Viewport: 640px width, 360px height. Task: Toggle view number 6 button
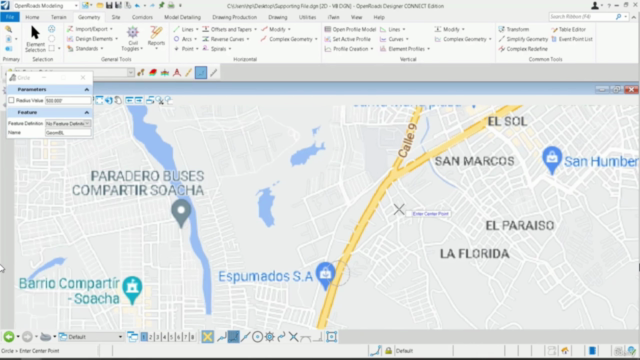tap(178, 337)
